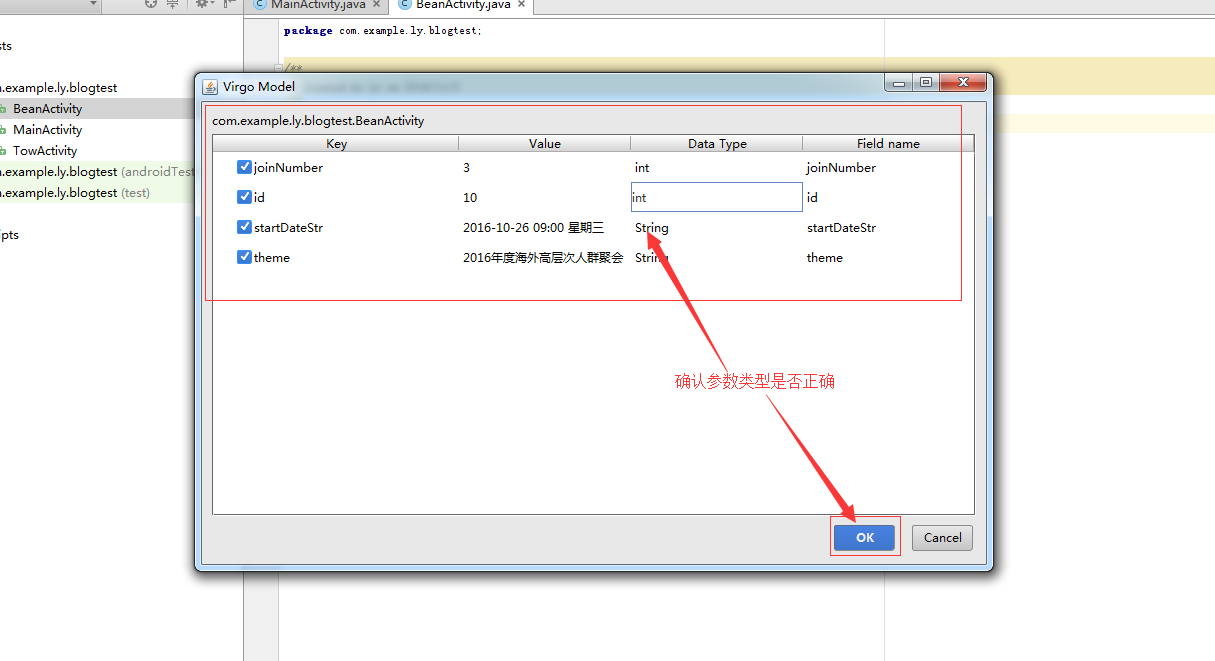
Task: Click the Field name column header
Action: pos(888,144)
